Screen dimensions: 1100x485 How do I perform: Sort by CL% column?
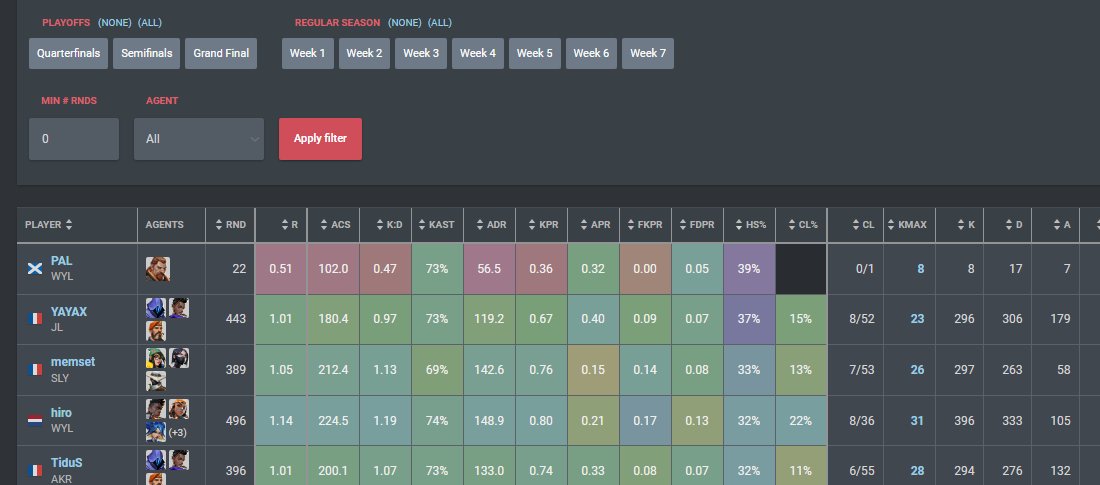[800, 225]
